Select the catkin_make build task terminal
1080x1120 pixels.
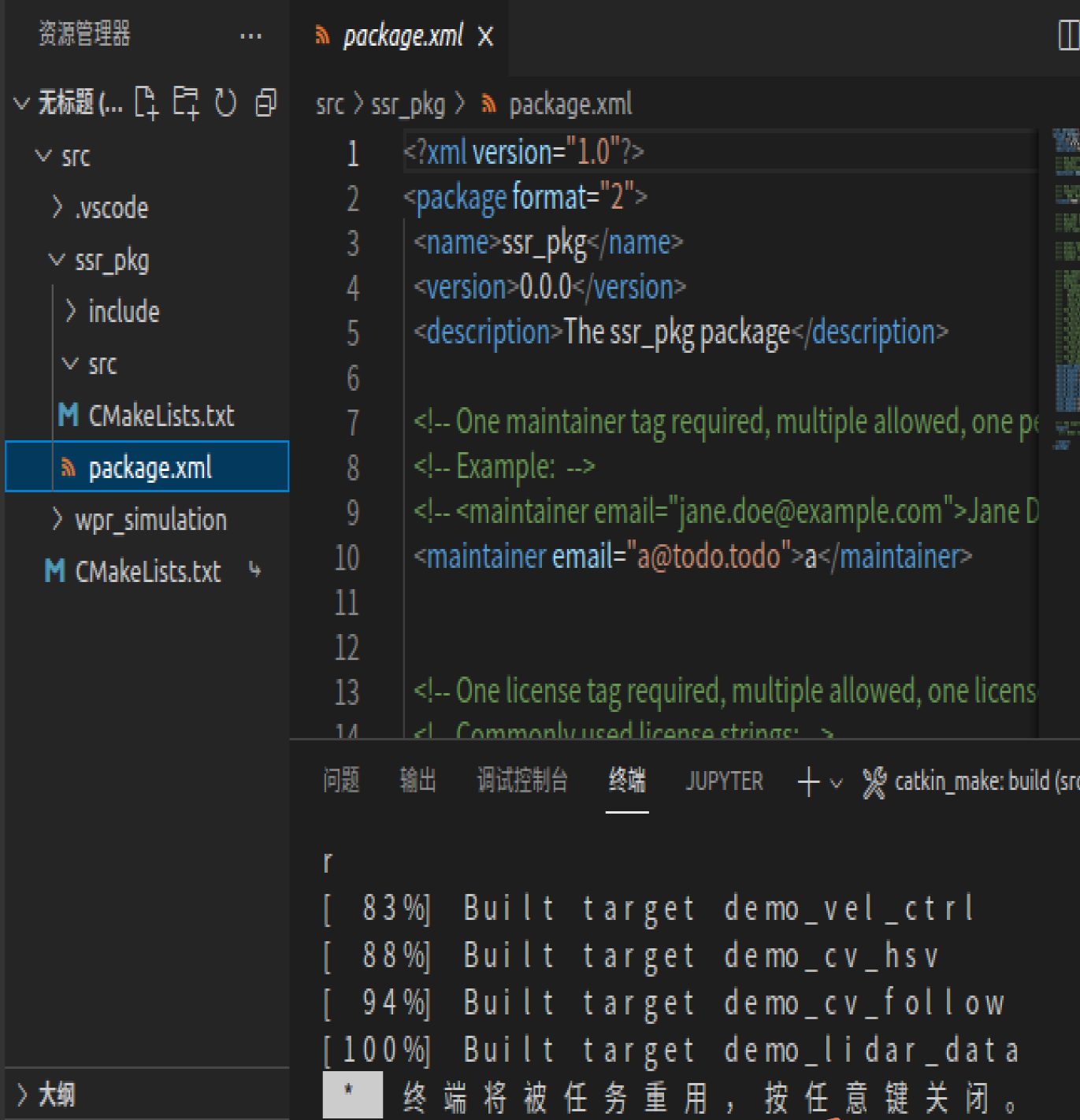[x=971, y=781]
